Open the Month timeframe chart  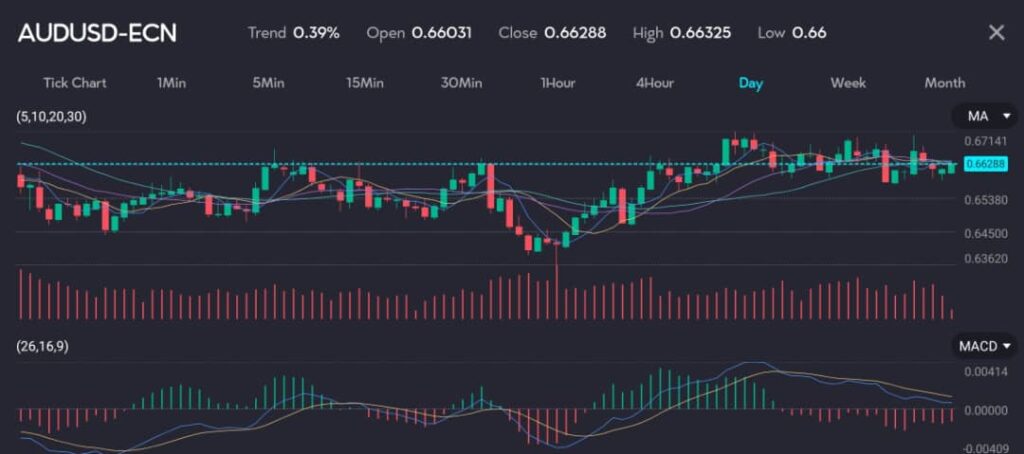click(944, 83)
